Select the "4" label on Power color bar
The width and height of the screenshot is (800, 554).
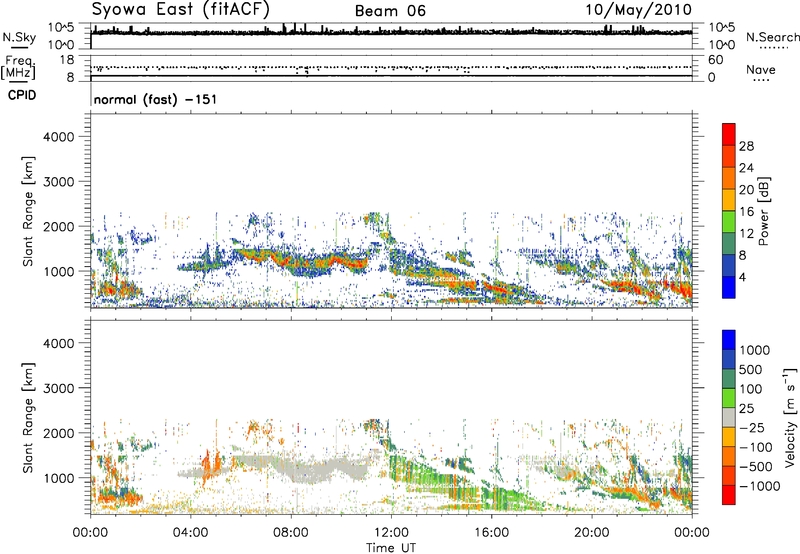[x=742, y=278]
